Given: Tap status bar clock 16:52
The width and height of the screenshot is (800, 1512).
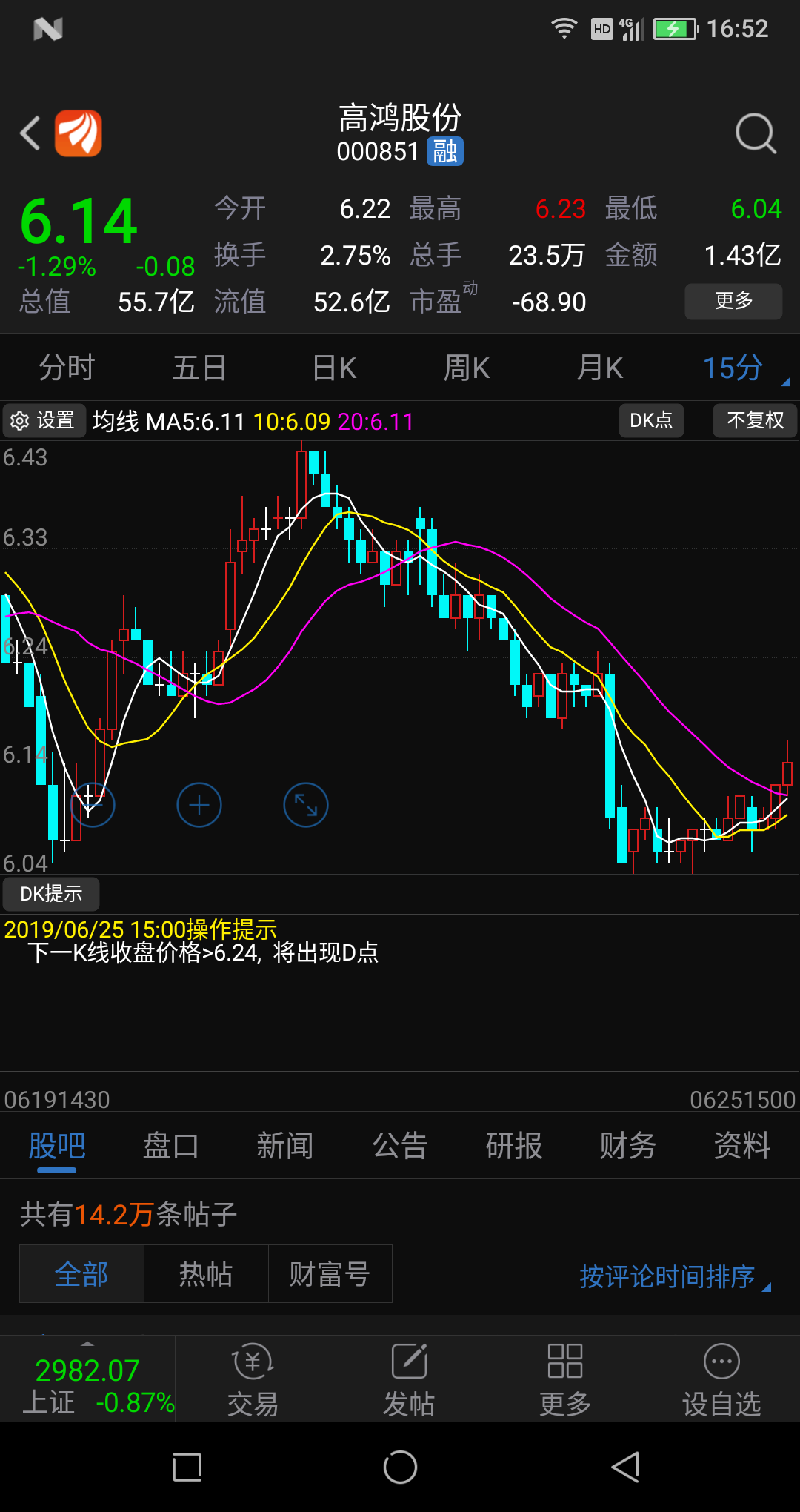Looking at the screenshot, I should click(737, 29).
